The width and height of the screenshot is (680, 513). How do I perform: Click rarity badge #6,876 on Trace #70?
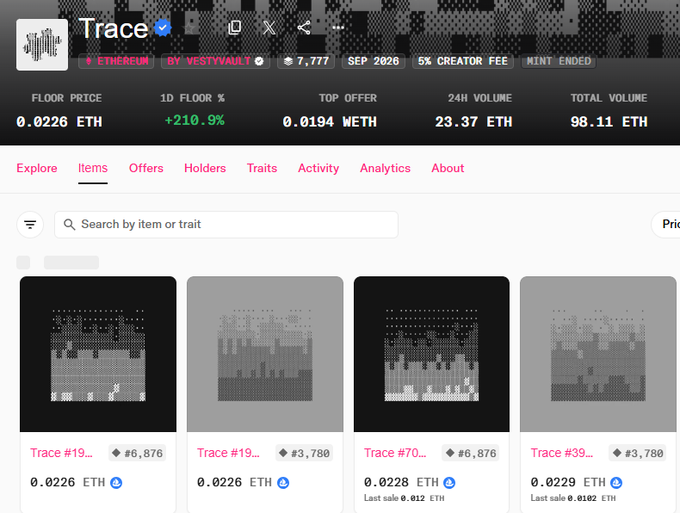tap(471, 453)
